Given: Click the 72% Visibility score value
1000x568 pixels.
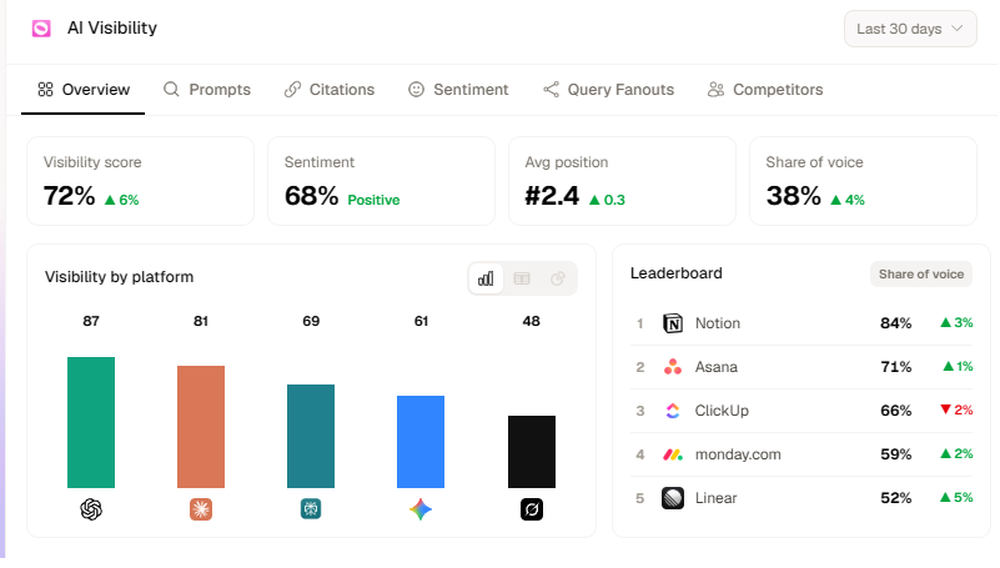Looking at the screenshot, I should [69, 196].
